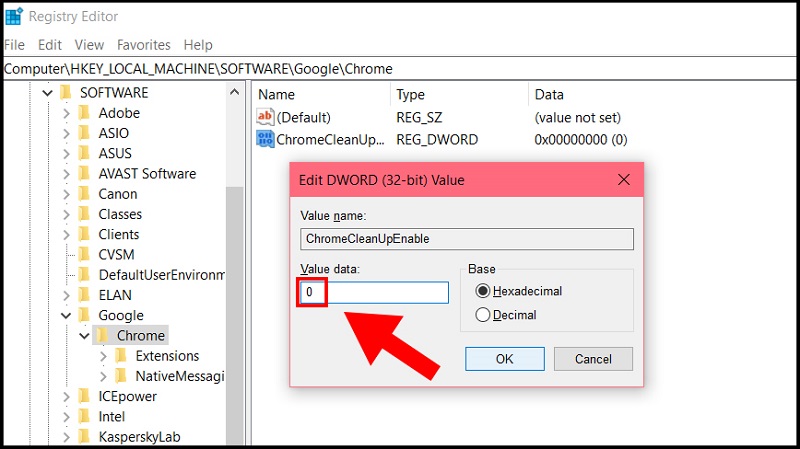Select the Adobe folder icon

(85, 113)
